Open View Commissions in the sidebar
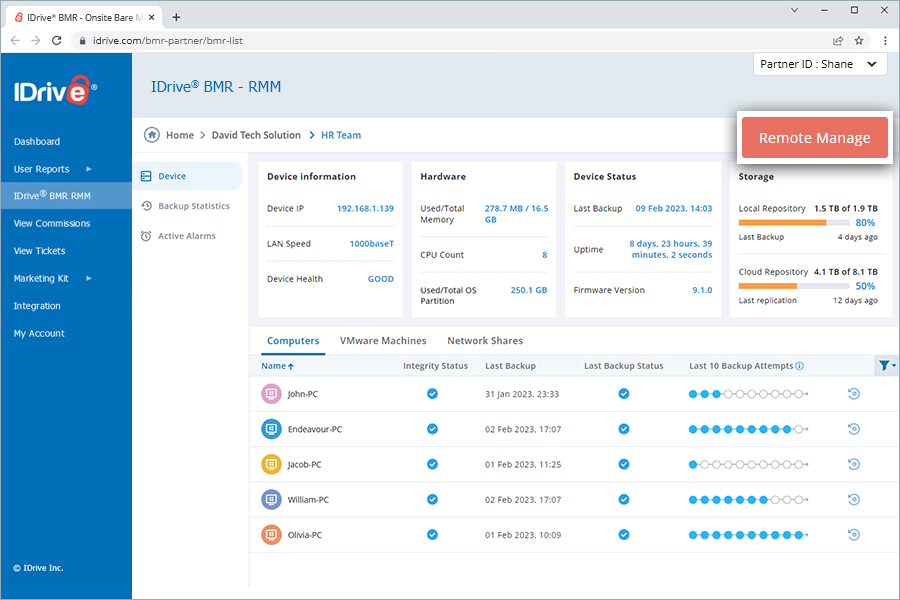900x600 pixels. point(52,223)
